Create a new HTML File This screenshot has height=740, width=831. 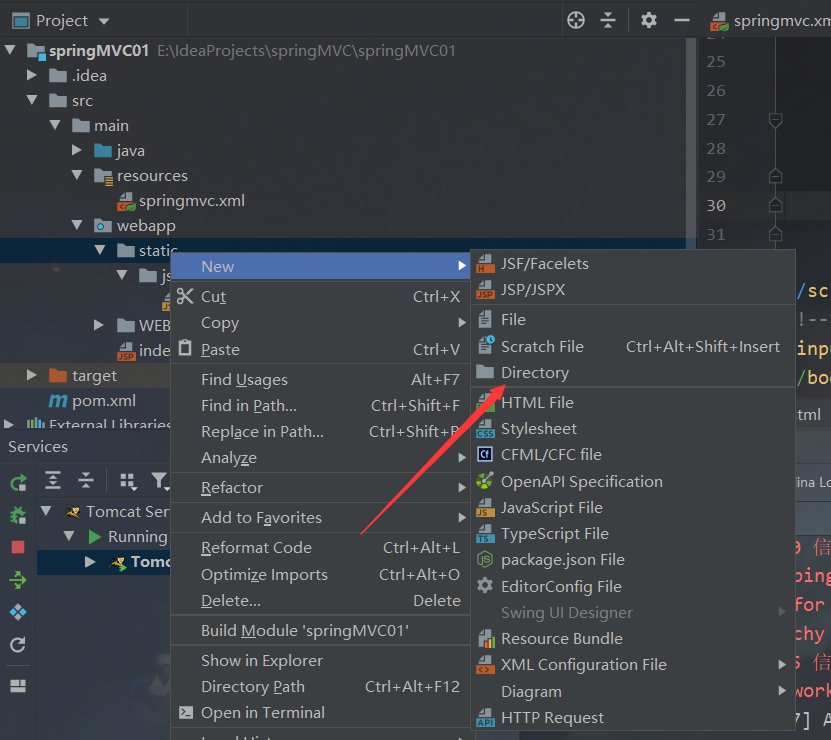(x=633, y=402)
